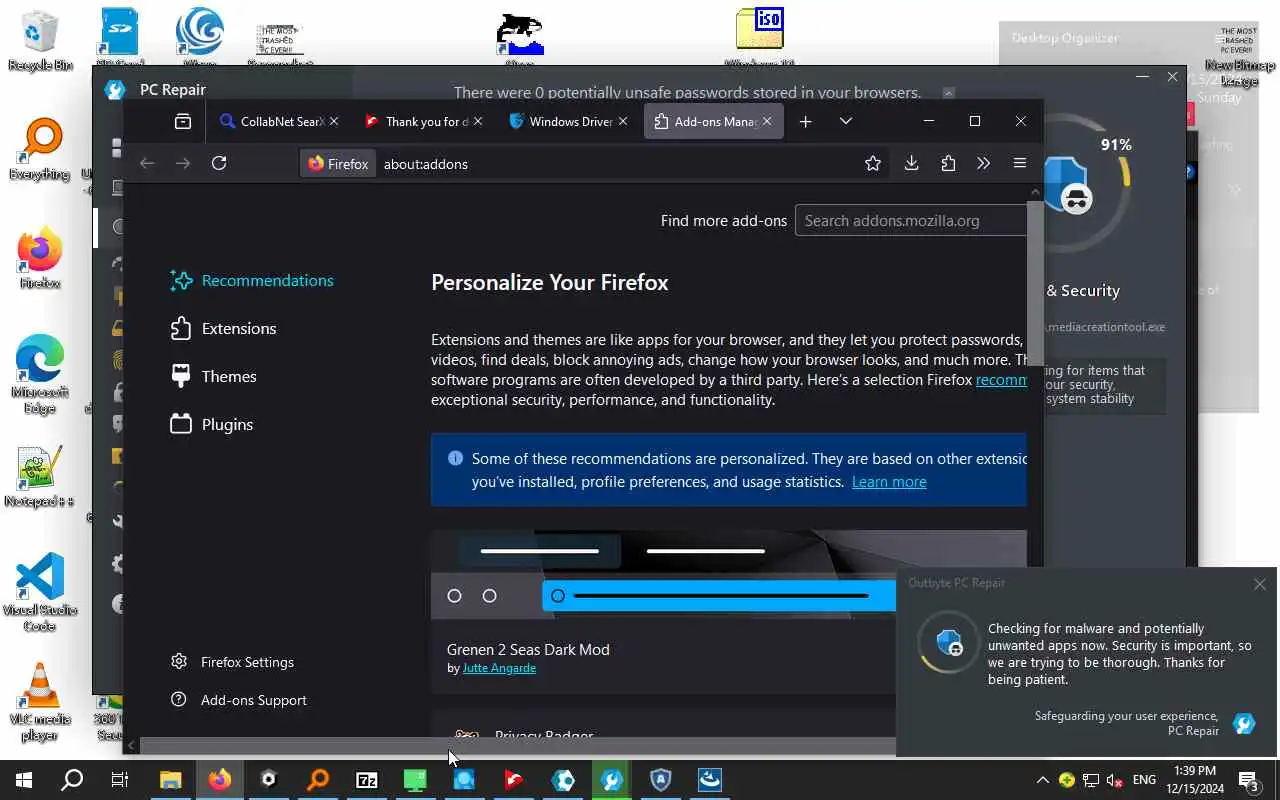The image size is (1280, 800).
Task: Click the Firefox horizontal scrollbar
Action: (517, 746)
